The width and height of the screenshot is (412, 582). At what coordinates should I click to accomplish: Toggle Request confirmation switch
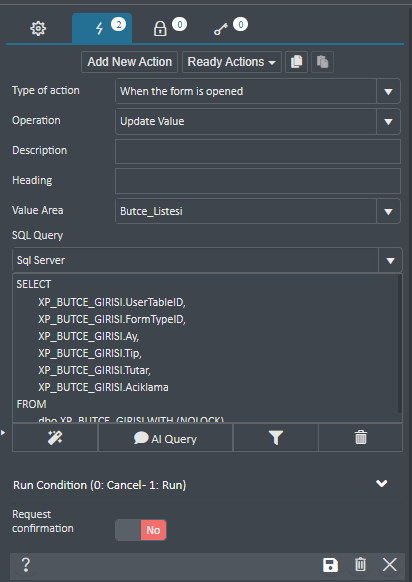[x=141, y=530]
